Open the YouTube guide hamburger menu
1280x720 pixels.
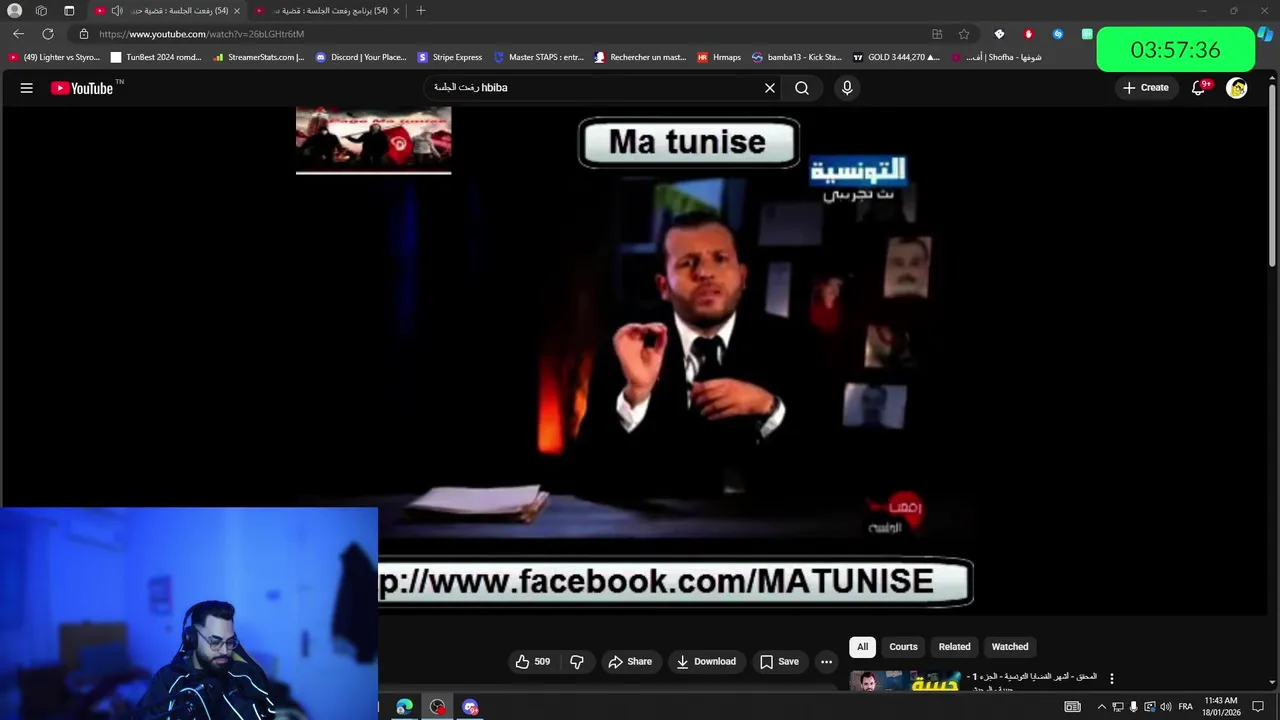(x=27, y=88)
